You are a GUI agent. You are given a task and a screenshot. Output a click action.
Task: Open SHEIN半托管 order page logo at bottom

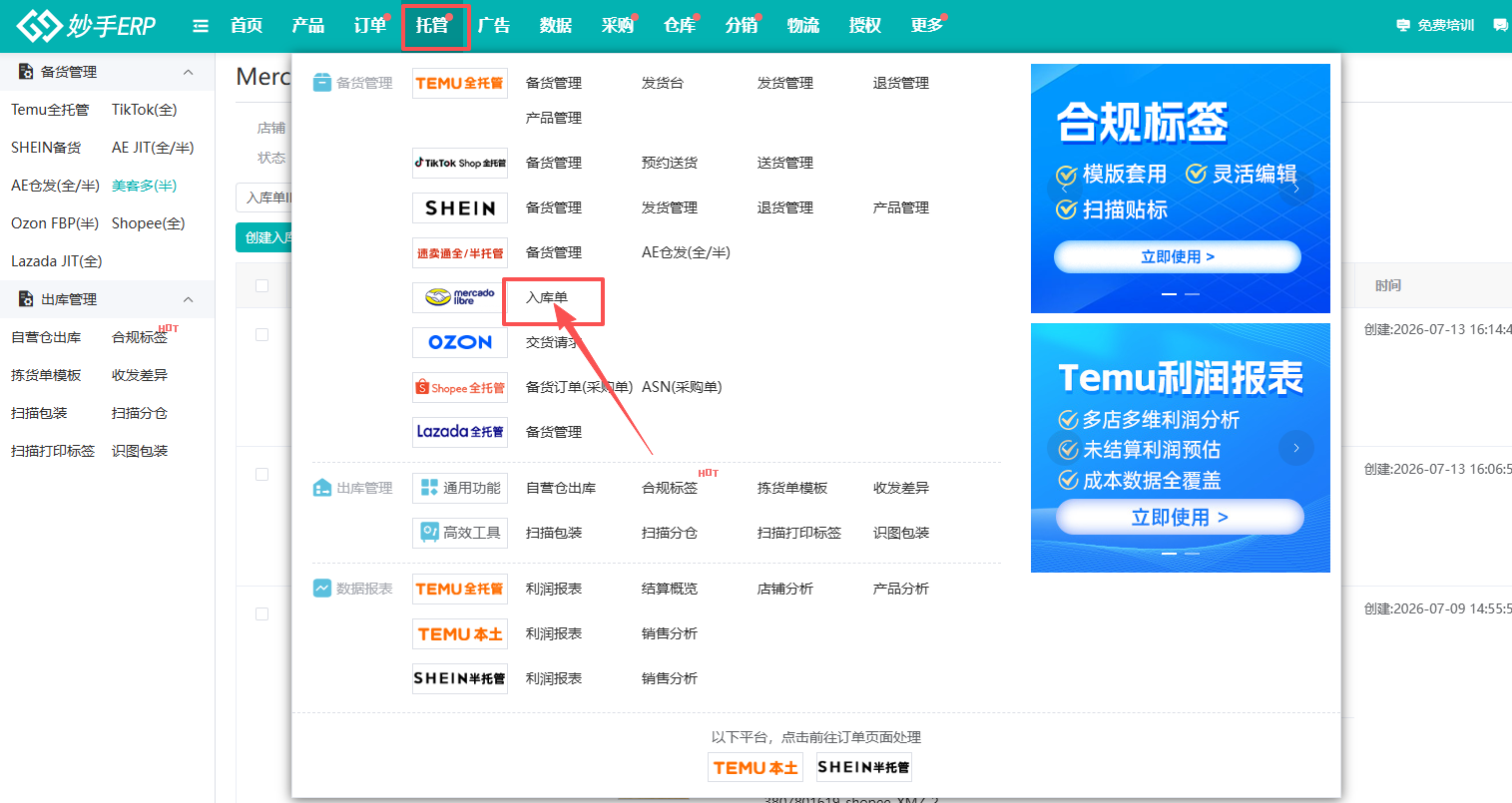coord(863,767)
